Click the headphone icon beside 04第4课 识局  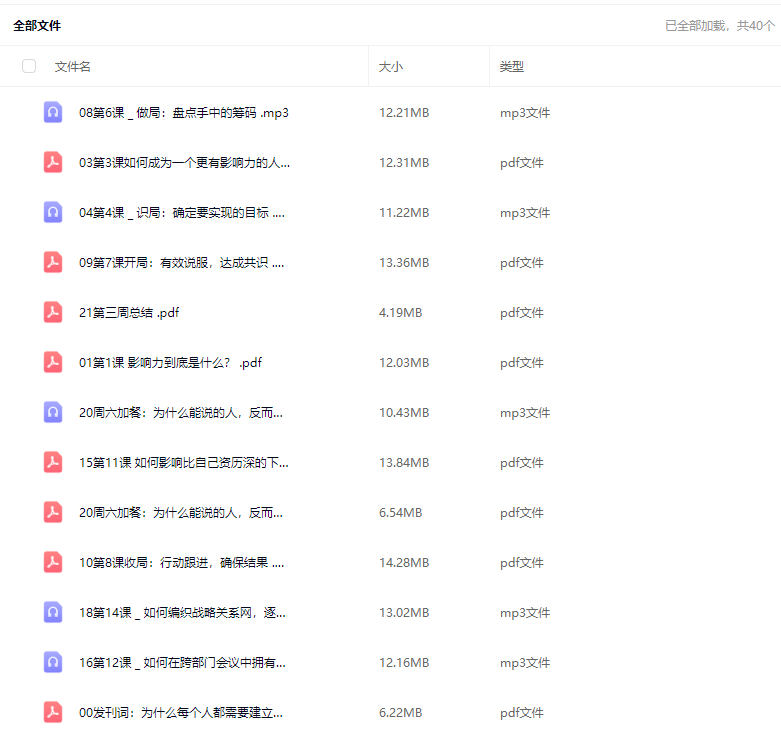[x=53, y=212]
